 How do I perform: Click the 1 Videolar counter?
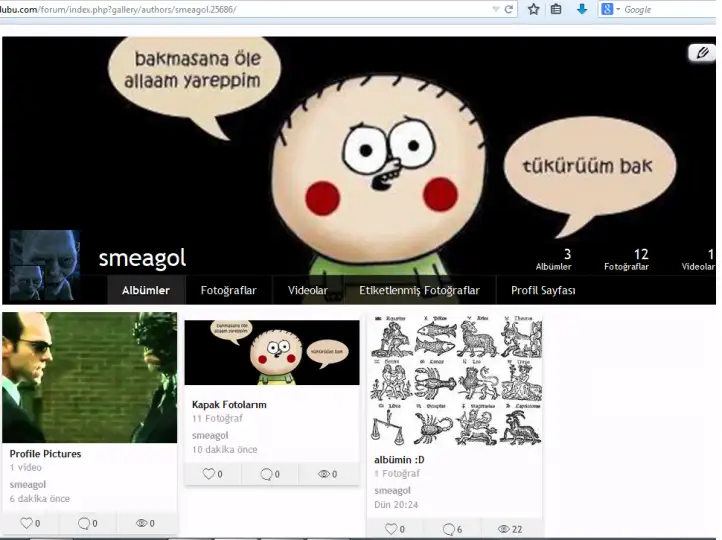pos(698,260)
